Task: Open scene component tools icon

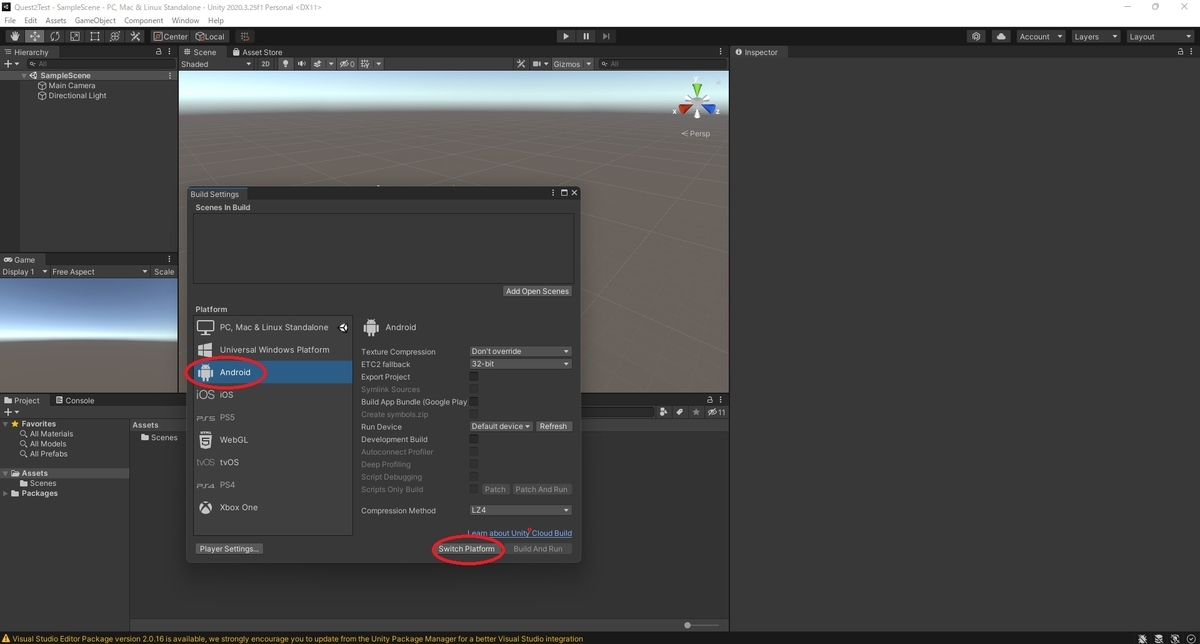Action: point(521,64)
